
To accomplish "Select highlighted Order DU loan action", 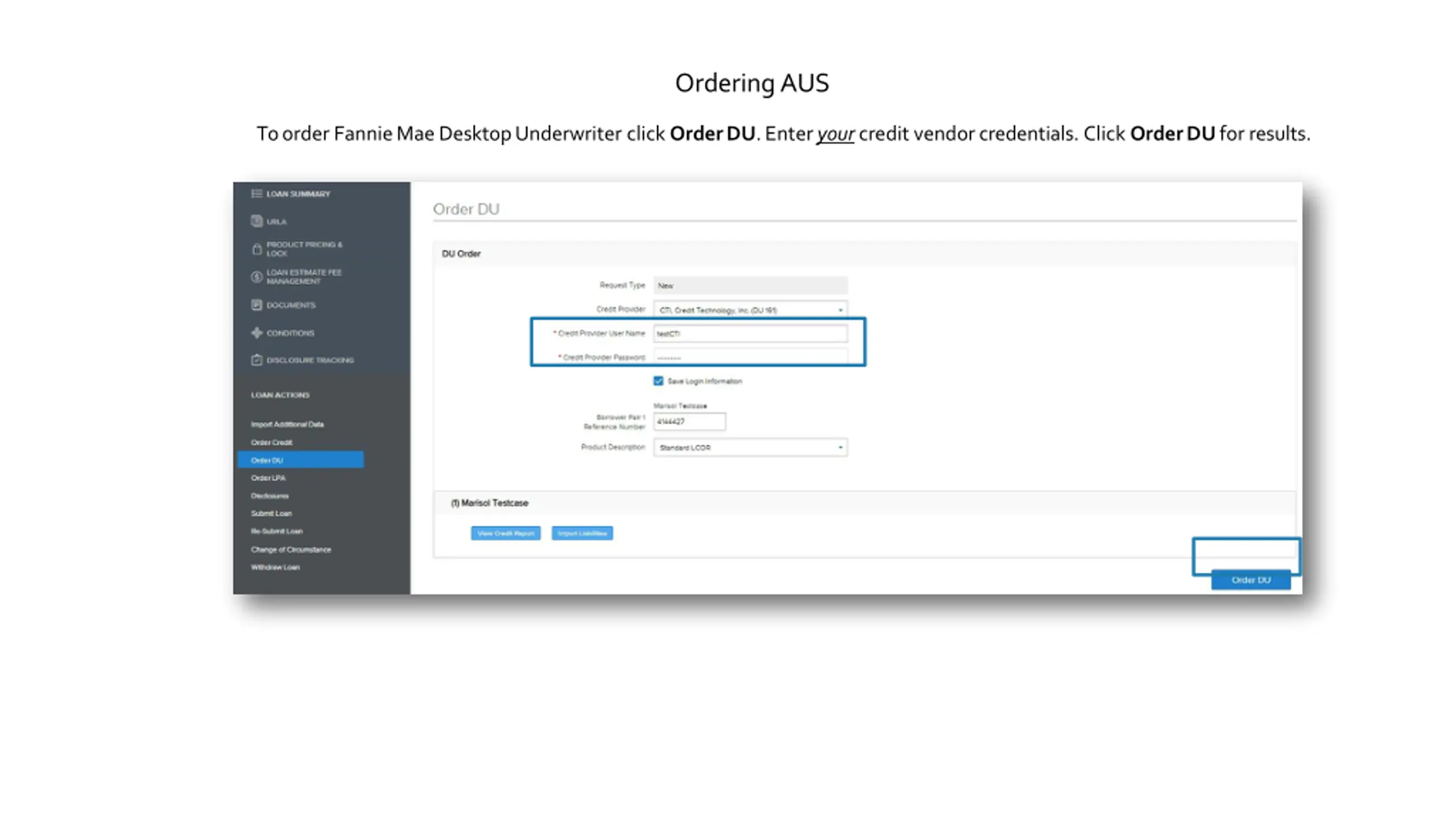I will 300,460.
